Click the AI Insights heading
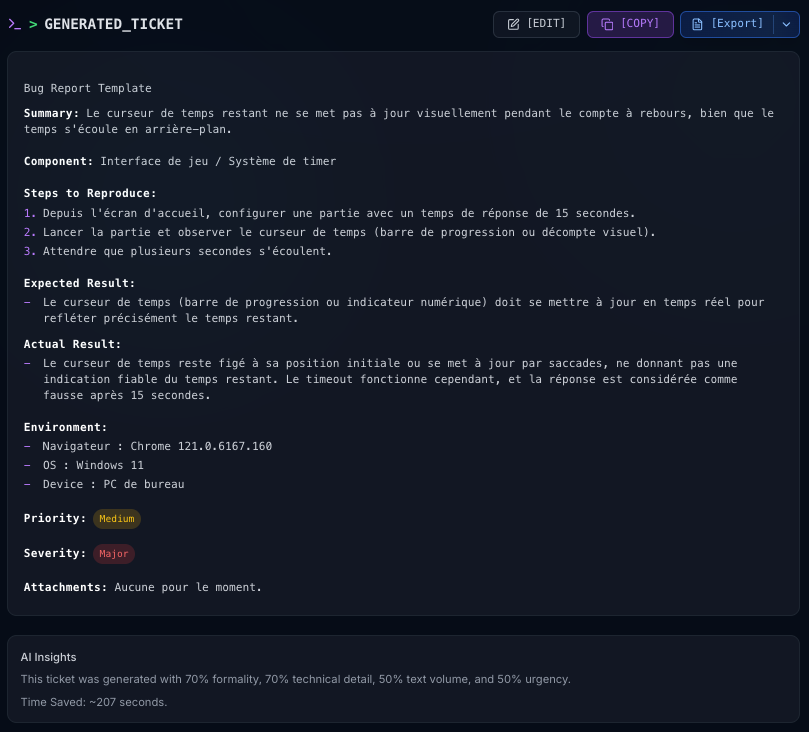This screenshot has height=732, width=809. 49,657
